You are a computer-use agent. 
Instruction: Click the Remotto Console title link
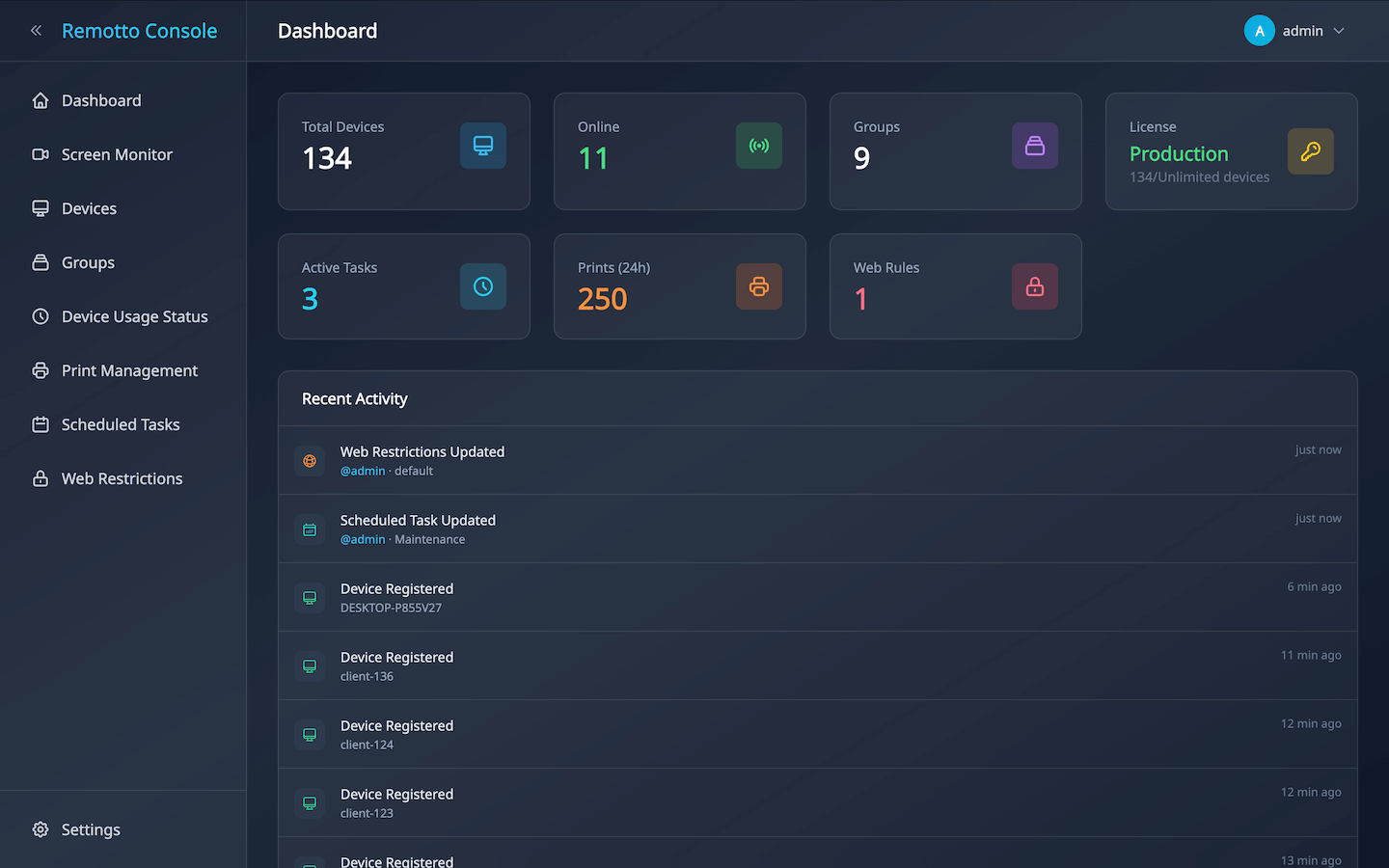pyautogui.click(x=140, y=31)
